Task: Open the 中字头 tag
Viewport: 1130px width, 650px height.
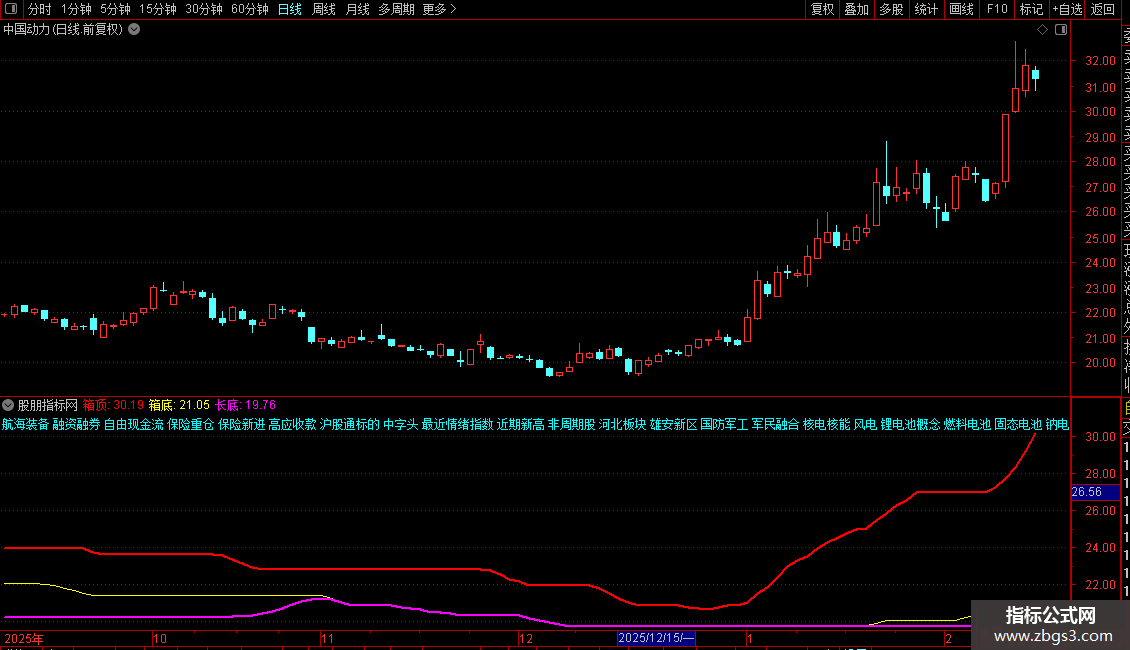Action: pyautogui.click(x=401, y=424)
